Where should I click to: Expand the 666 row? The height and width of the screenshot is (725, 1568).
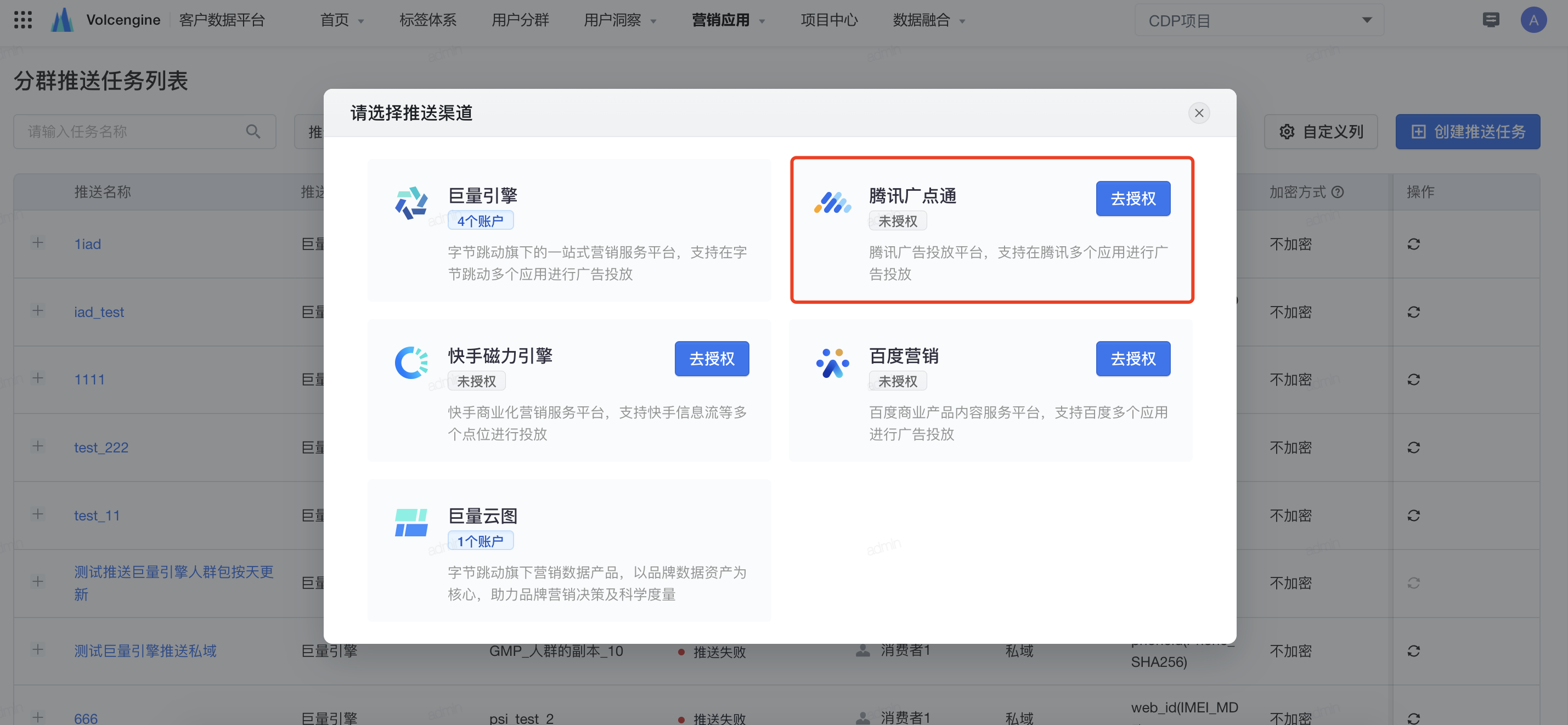coord(38,718)
